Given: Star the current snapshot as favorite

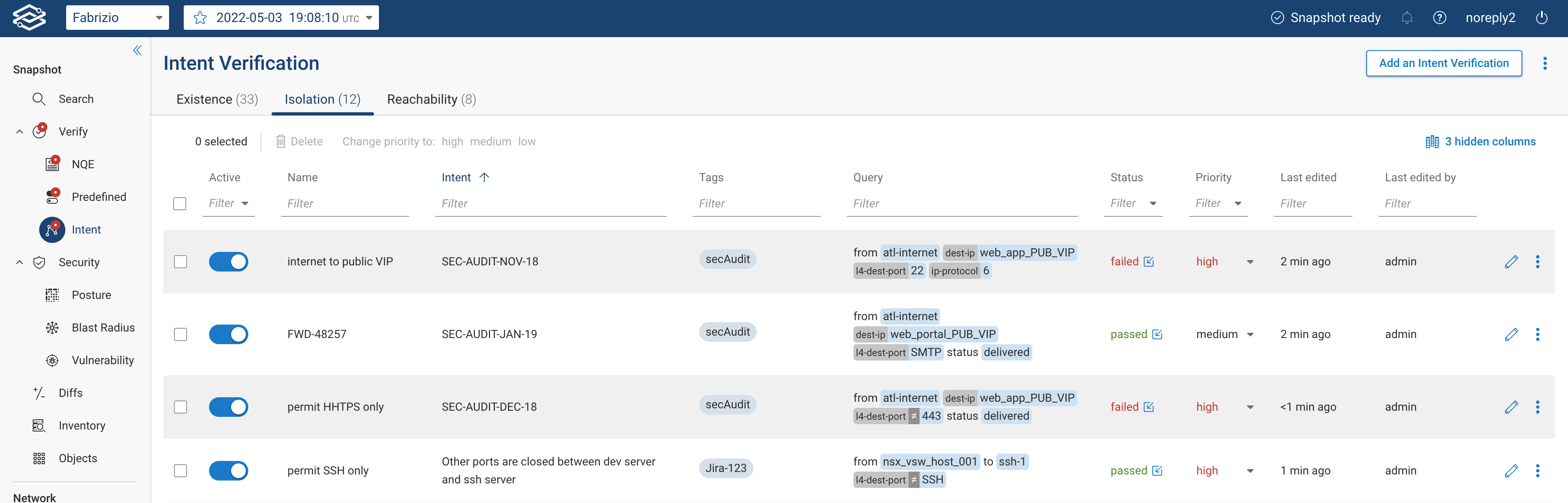Looking at the screenshot, I should (x=200, y=18).
